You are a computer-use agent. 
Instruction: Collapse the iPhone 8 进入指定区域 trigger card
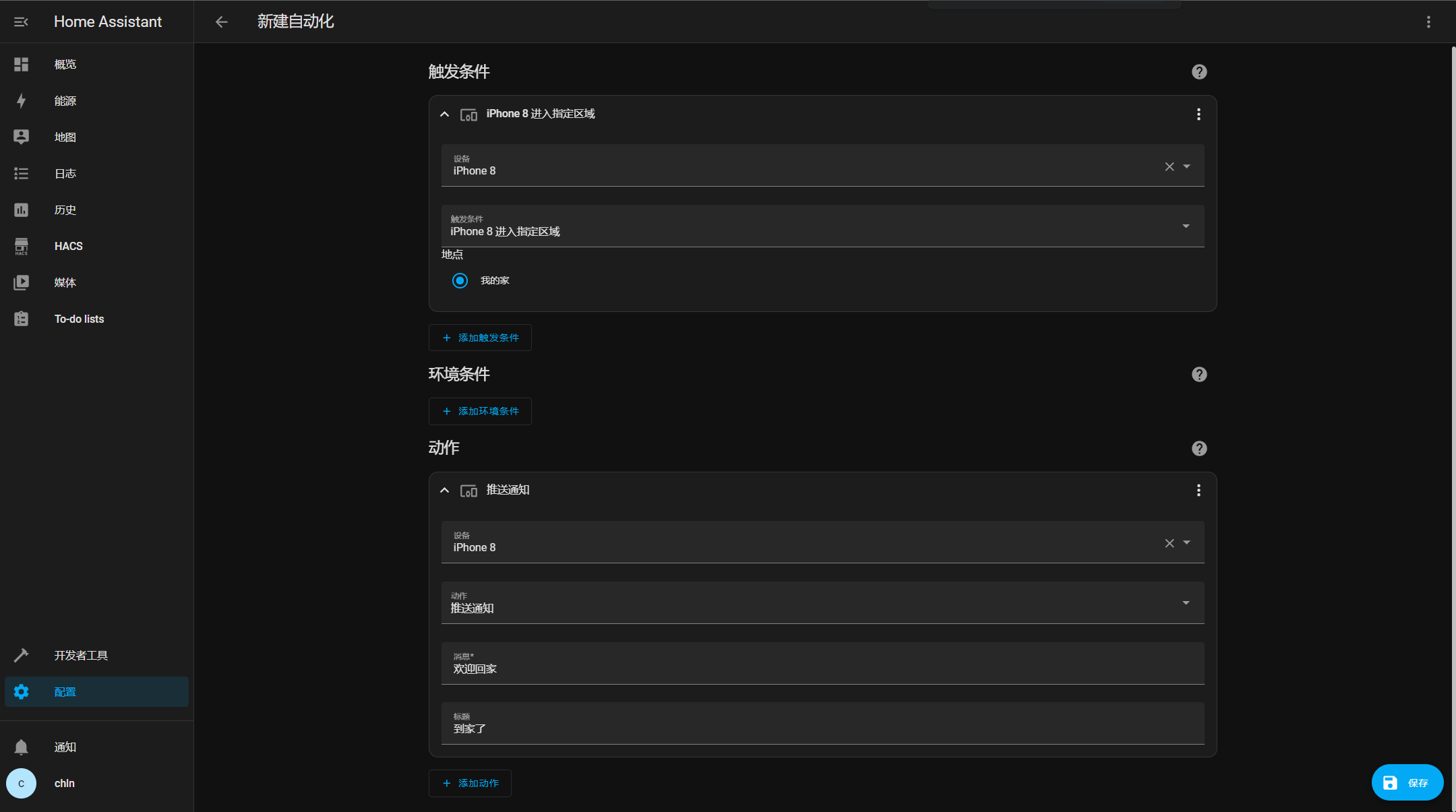444,115
